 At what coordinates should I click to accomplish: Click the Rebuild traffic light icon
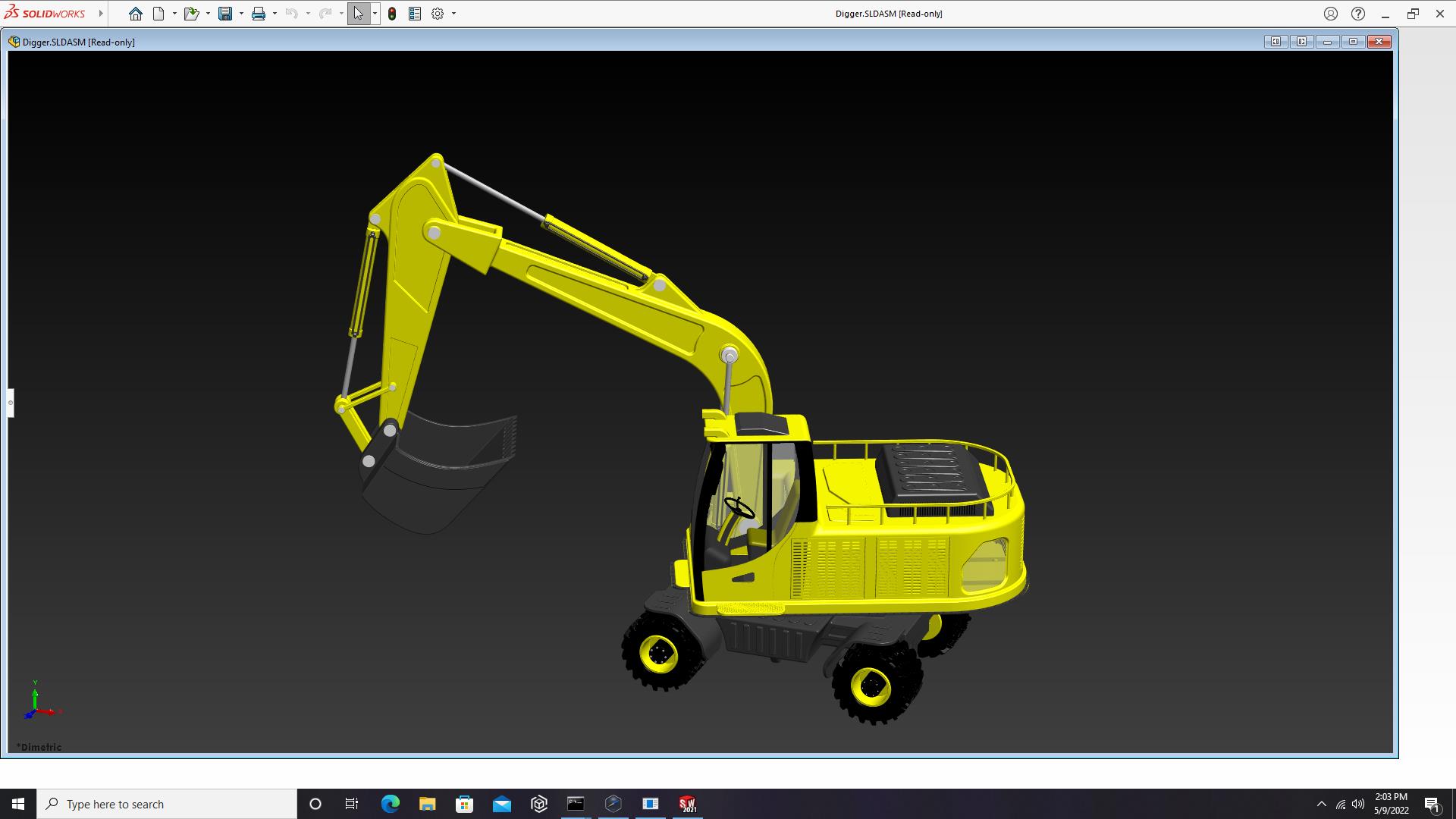(x=392, y=14)
